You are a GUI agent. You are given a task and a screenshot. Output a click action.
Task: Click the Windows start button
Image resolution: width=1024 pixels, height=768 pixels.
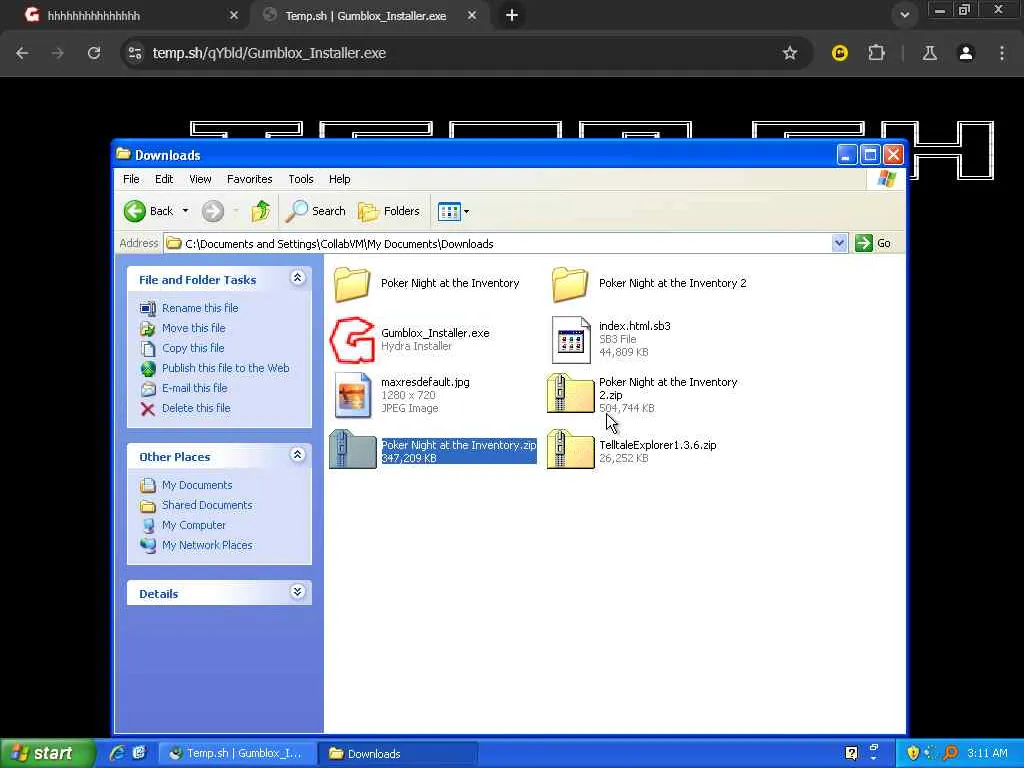click(47, 753)
